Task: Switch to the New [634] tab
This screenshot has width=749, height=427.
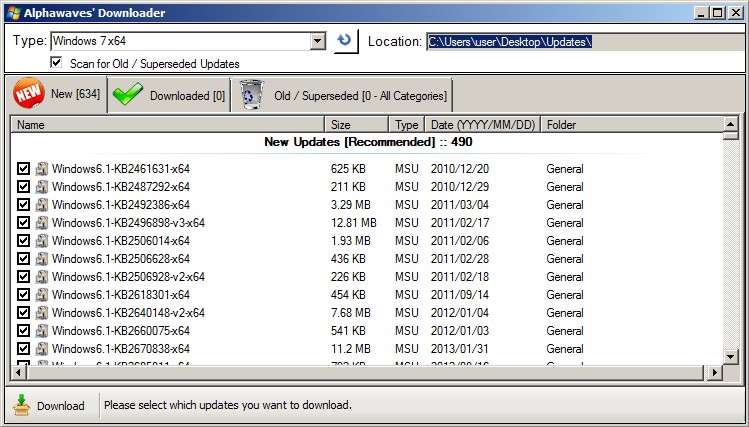Action: point(57,94)
